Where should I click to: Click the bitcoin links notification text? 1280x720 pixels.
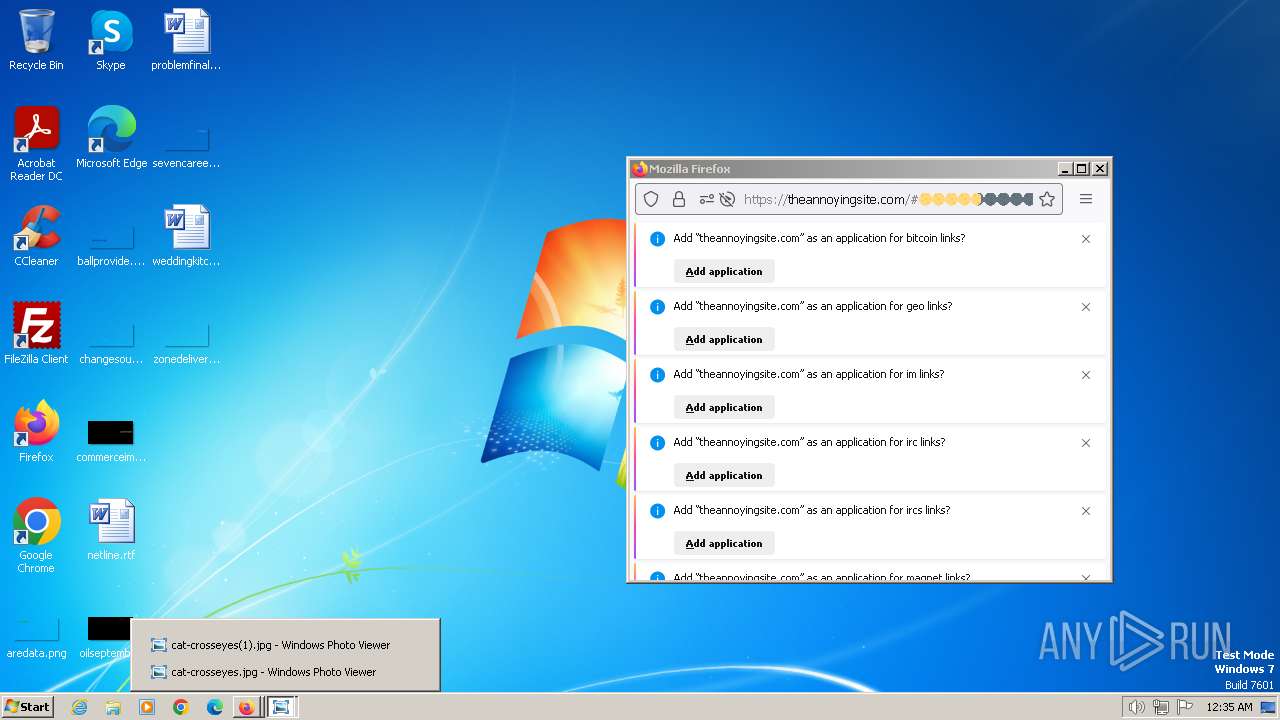[x=819, y=238]
